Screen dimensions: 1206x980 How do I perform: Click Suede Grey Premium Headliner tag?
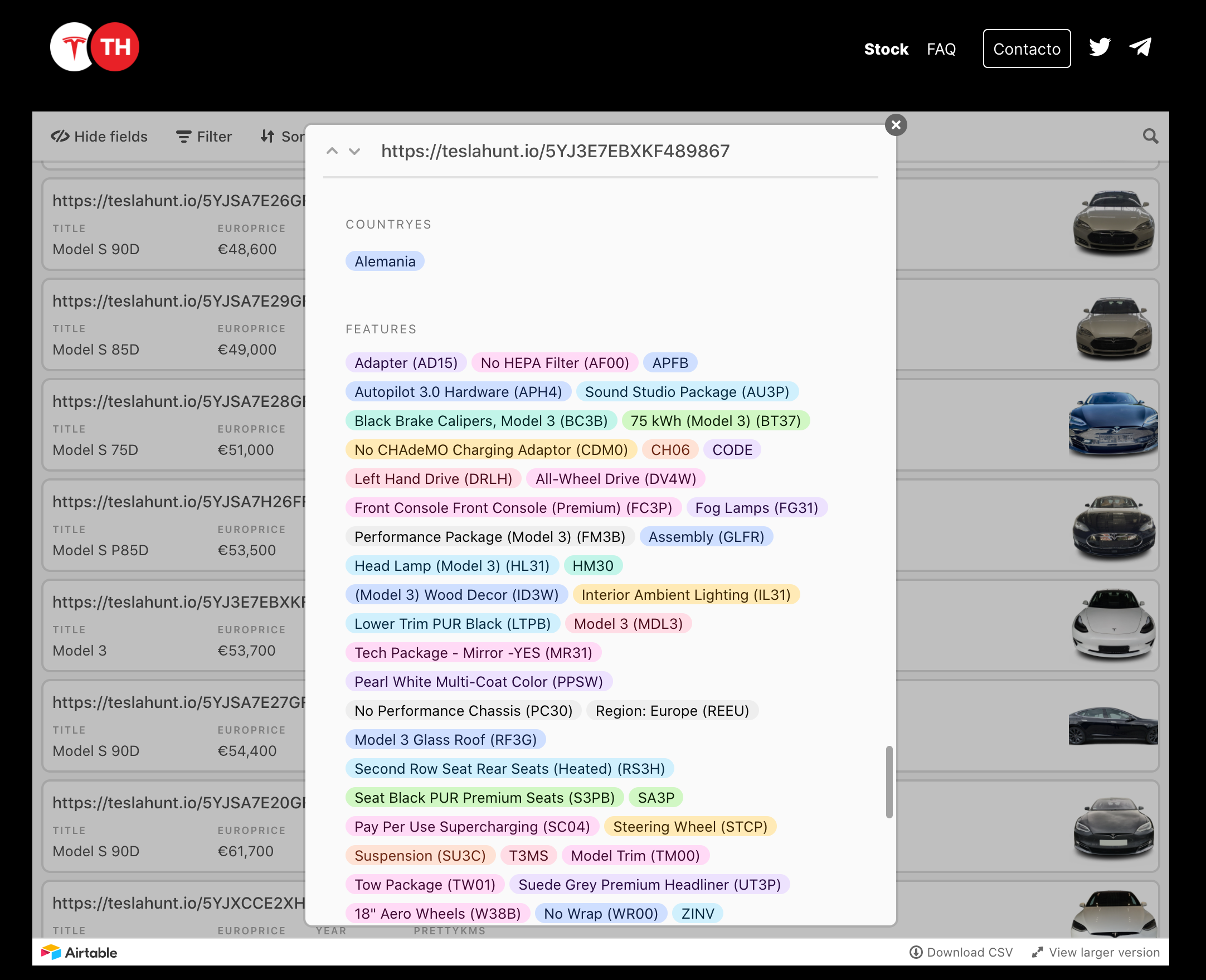click(x=649, y=885)
